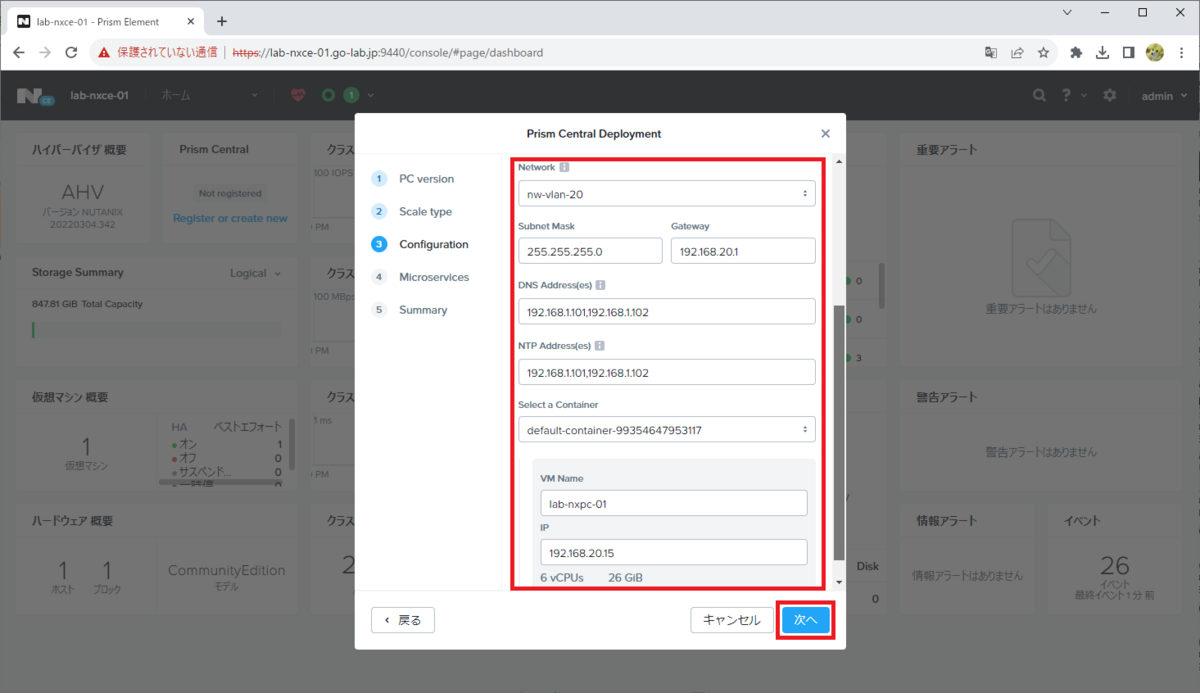The height and width of the screenshot is (693, 1200).
Task: Click the キャンセル cancel button
Action: (732, 620)
